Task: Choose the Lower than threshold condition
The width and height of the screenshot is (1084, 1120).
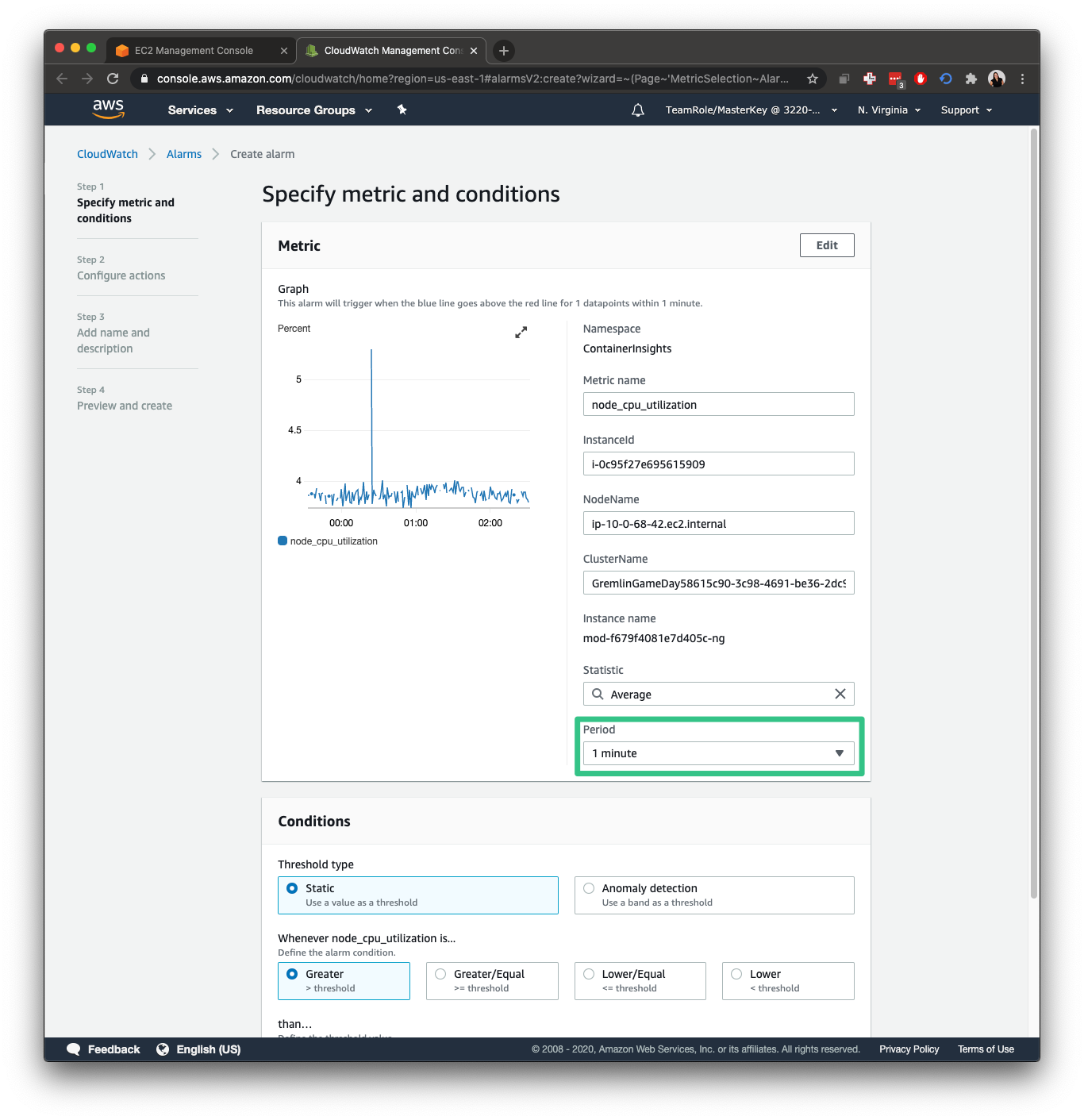Action: (x=788, y=981)
